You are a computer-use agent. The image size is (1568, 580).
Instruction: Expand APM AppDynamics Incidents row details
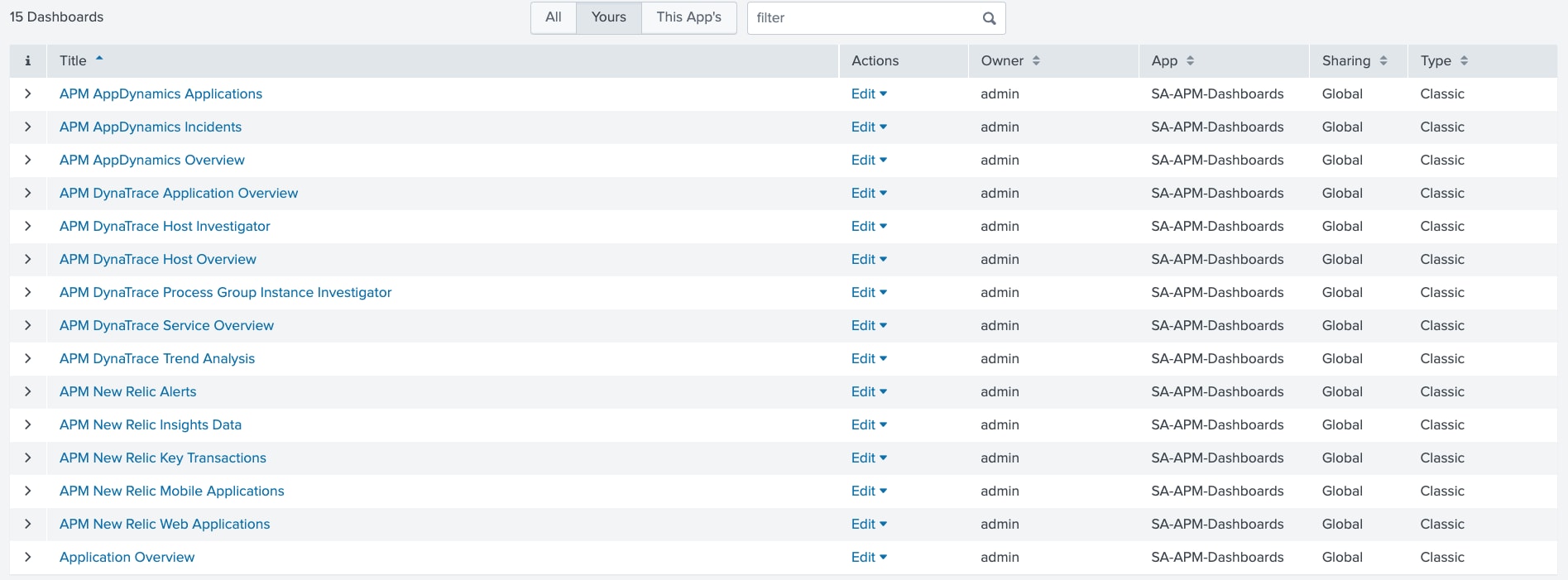[x=27, y=127]
